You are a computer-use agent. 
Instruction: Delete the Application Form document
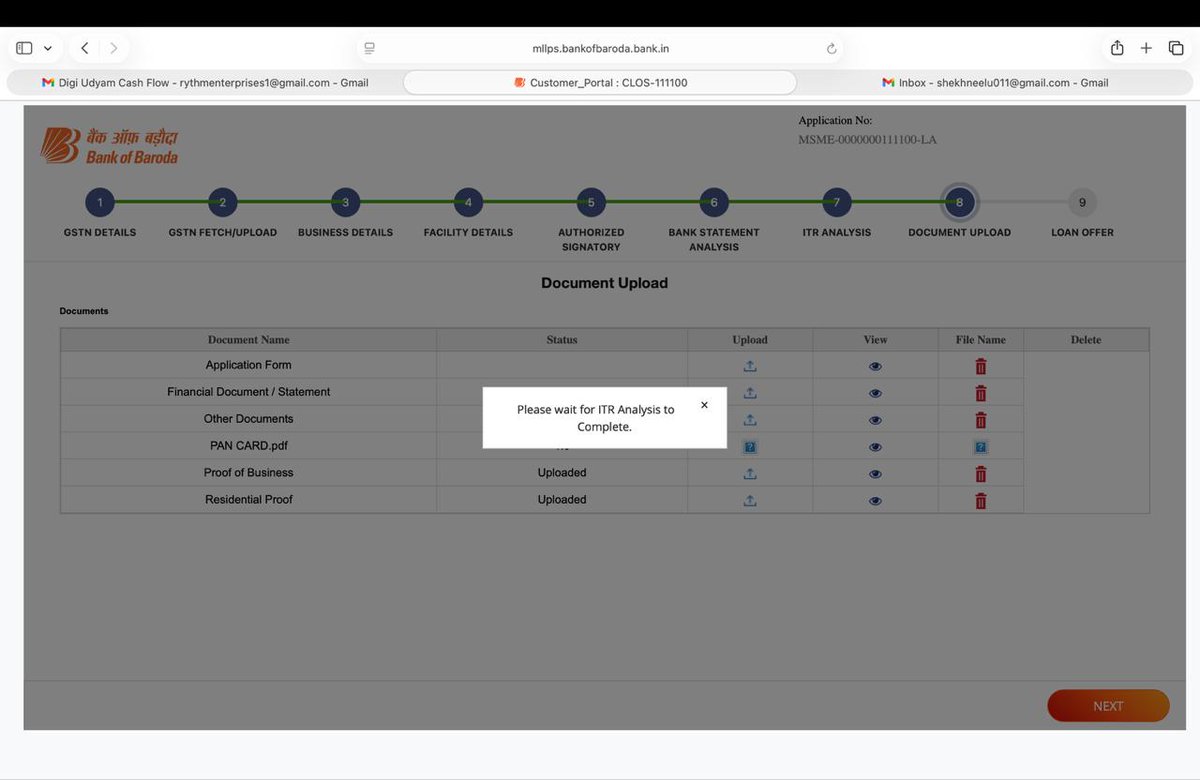(980, 366)
